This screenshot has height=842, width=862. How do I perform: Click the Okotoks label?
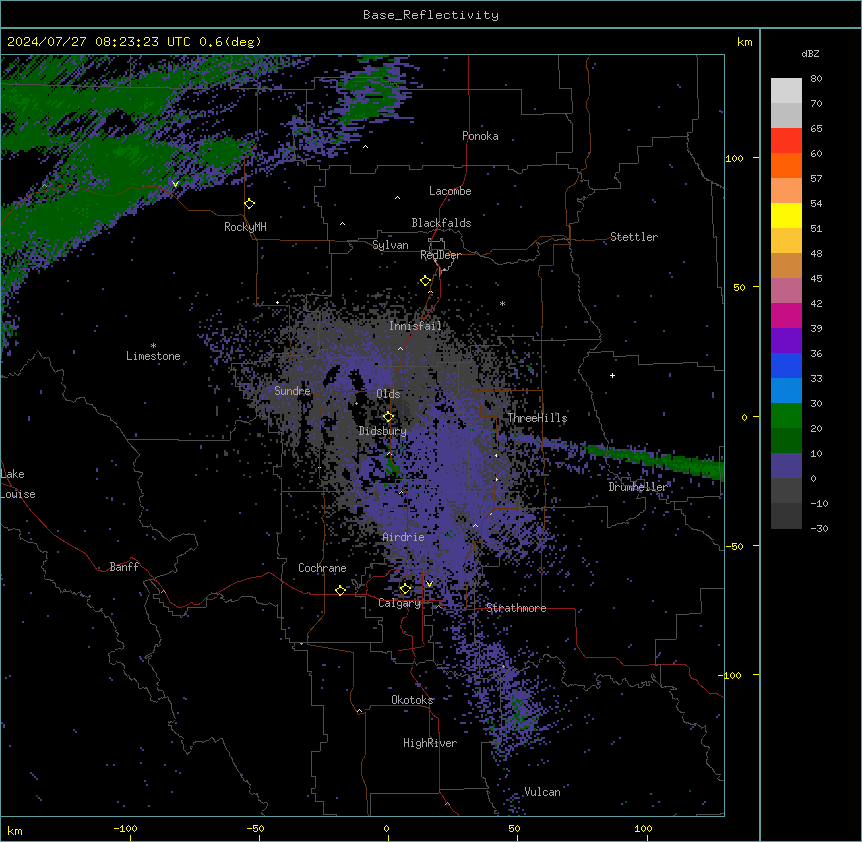tap(412, 700)
